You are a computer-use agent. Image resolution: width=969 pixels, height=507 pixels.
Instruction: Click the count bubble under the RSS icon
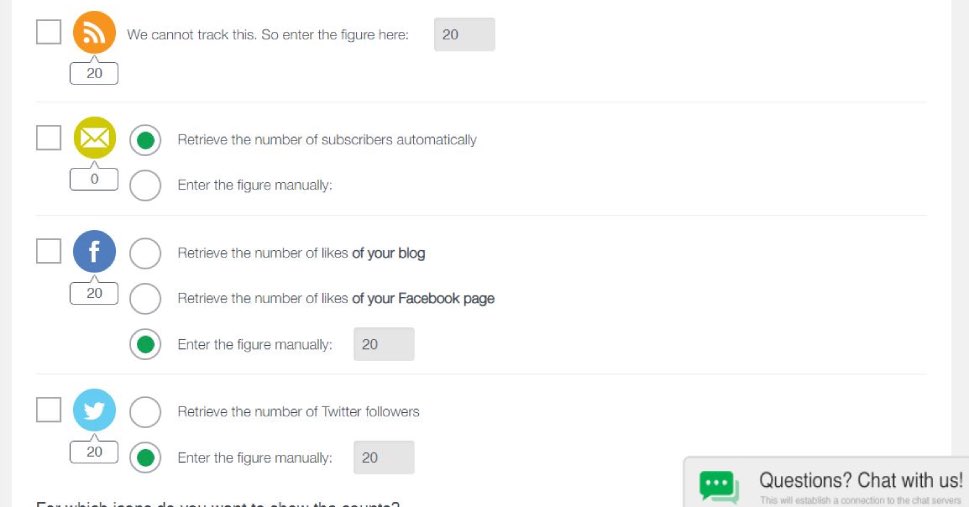(94, 73)
